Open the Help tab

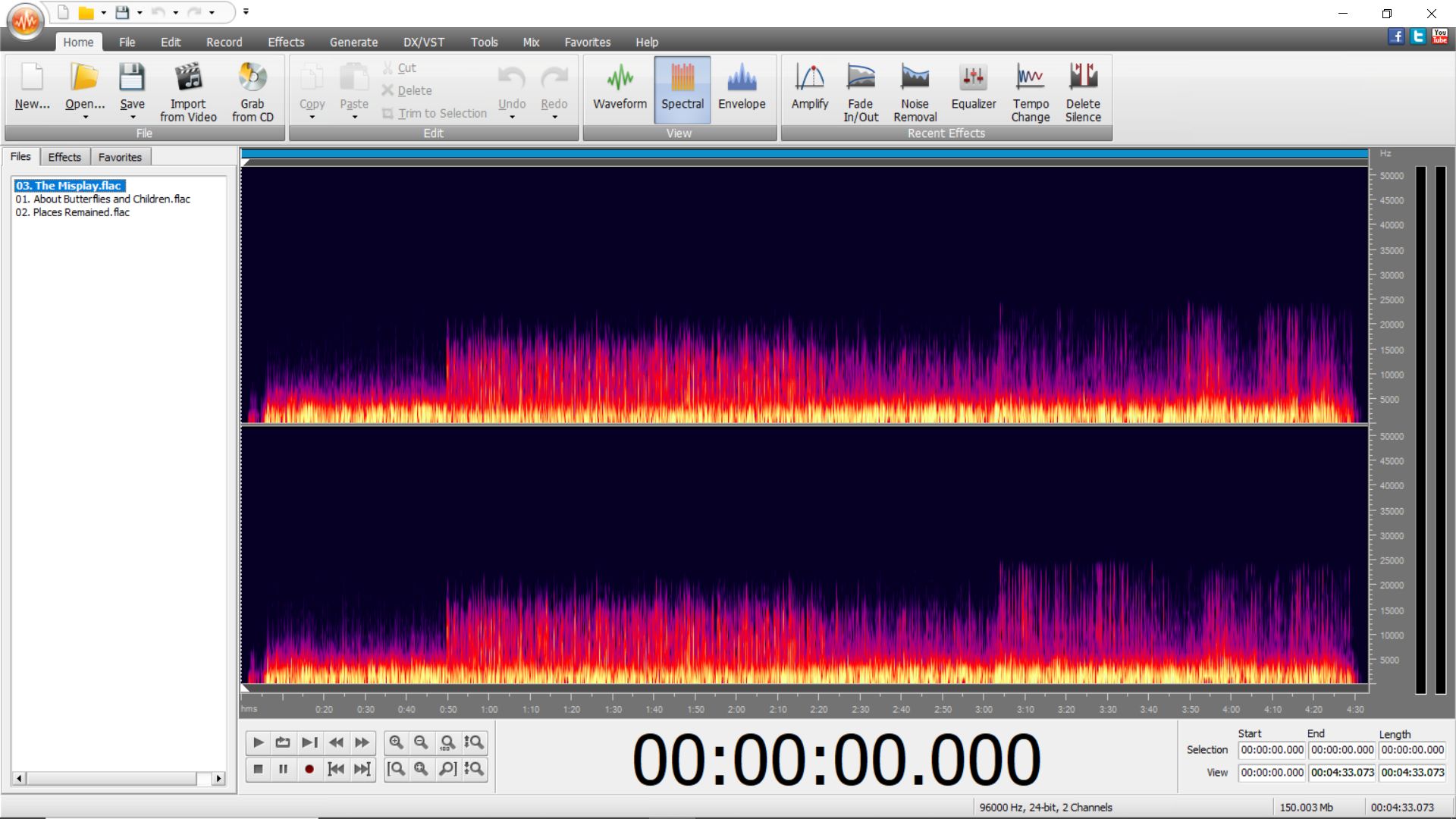pyautogui.click(x=647, y=42)
